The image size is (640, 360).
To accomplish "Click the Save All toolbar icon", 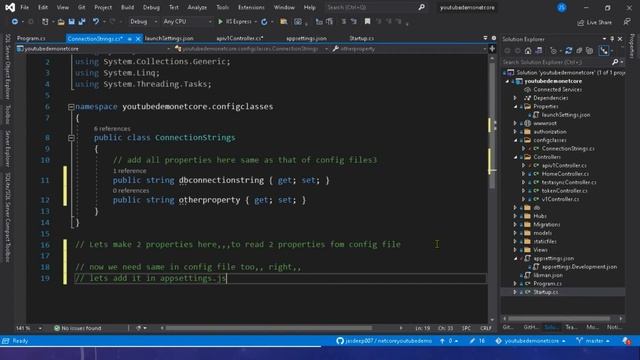I will pos(82,22).
